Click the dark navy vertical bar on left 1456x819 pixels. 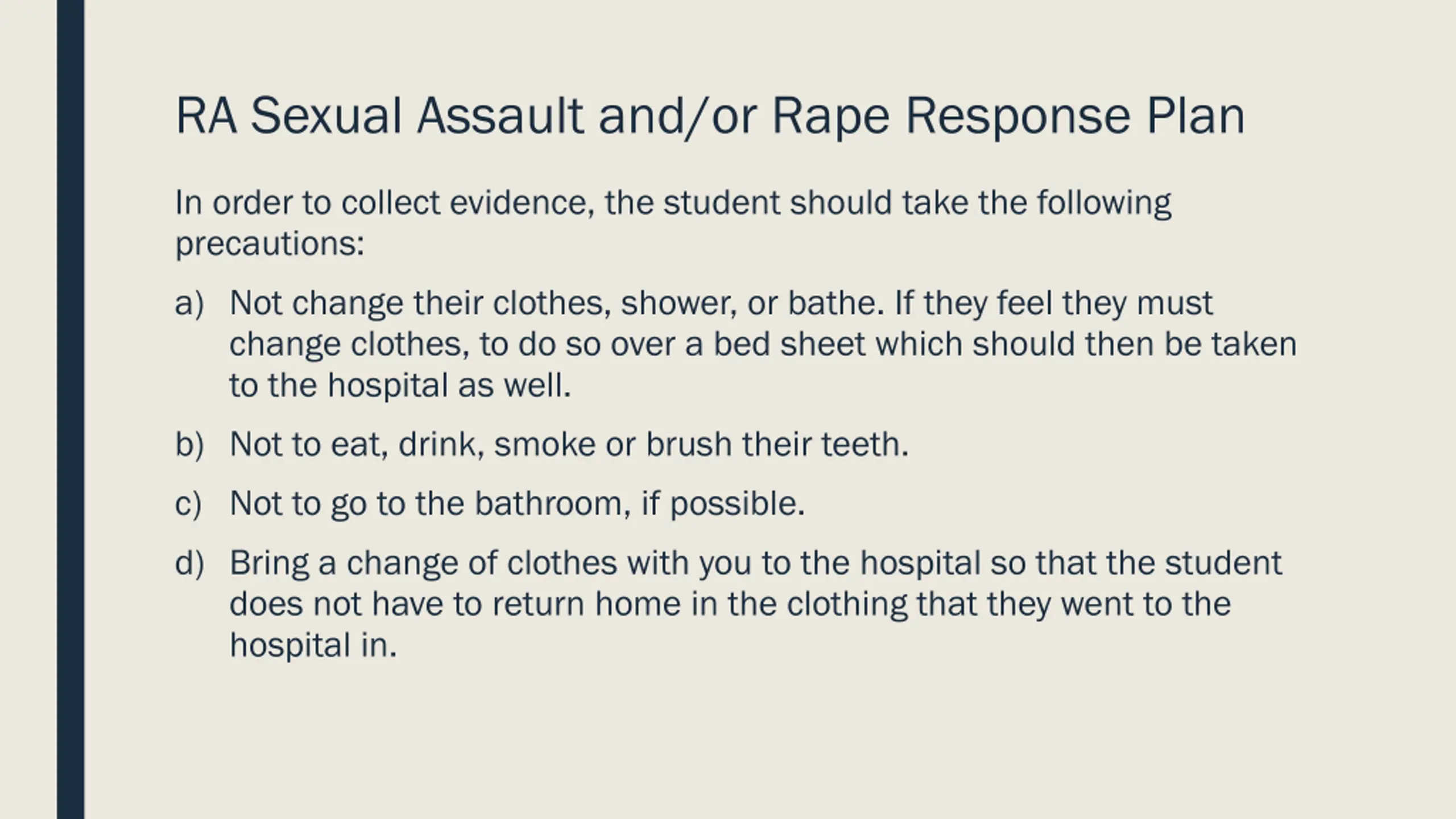(71, 409)
